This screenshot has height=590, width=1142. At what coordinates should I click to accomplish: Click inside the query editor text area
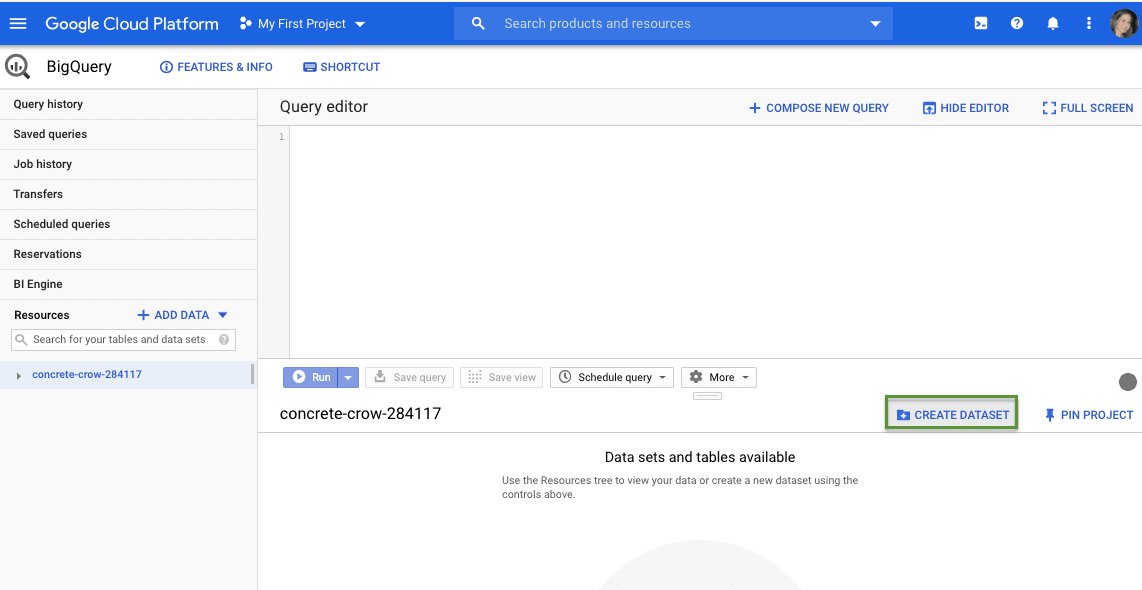715,242
